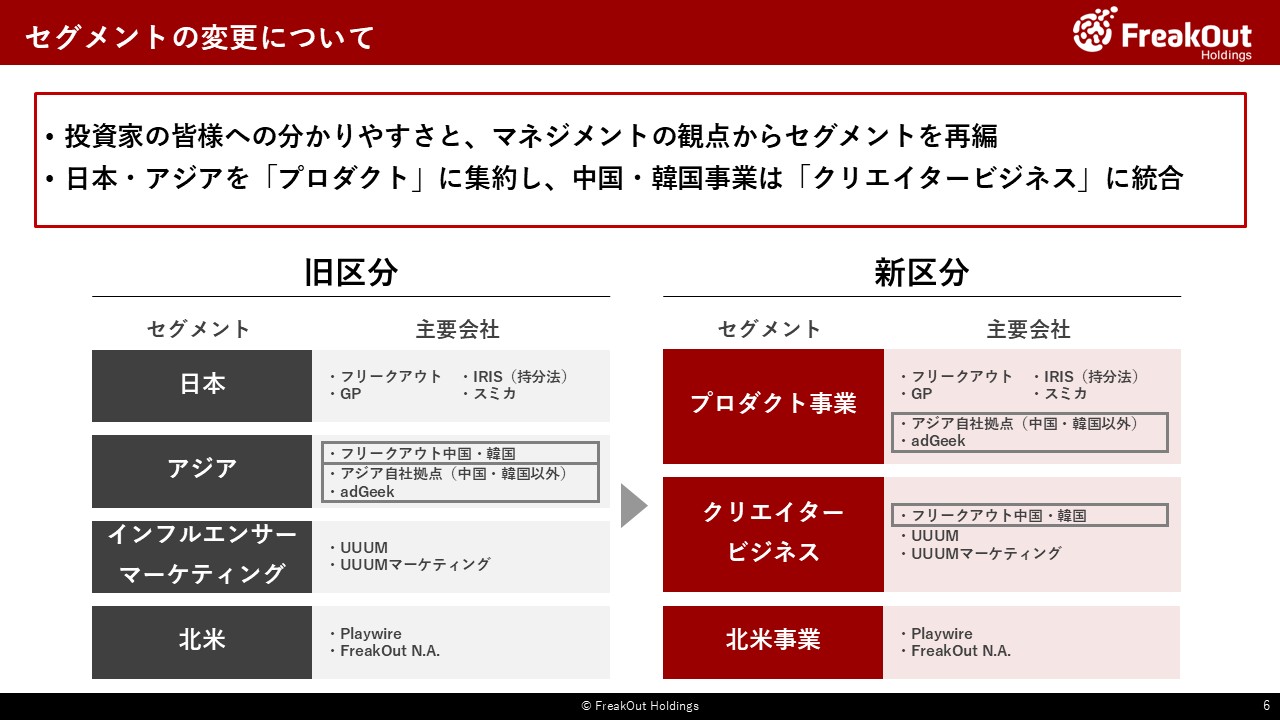Click the gray arrow between old and new tables
Screen dimensions: 1280x720
click(x=635, y=505)
